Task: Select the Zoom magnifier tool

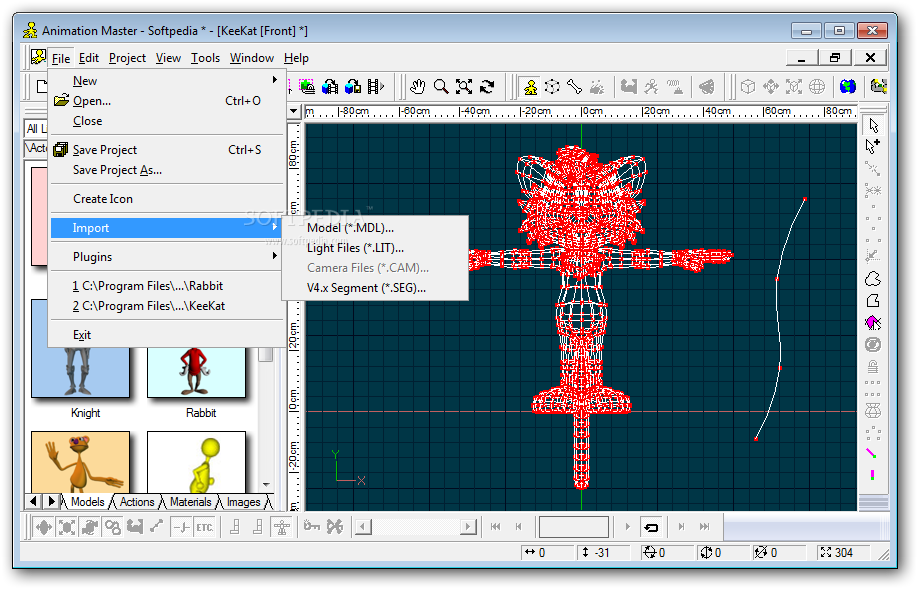Action: 441,87
